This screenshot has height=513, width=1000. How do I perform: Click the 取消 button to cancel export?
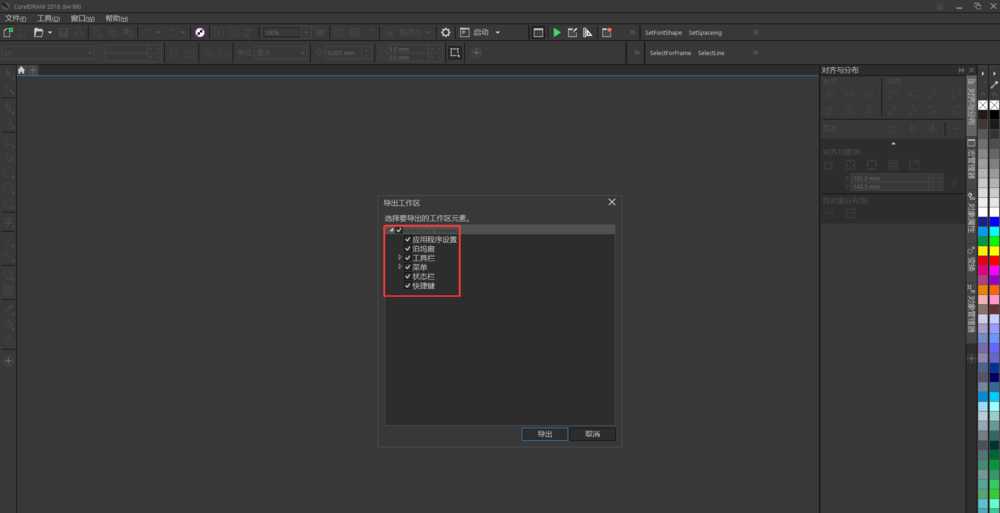tap(593, 434)
